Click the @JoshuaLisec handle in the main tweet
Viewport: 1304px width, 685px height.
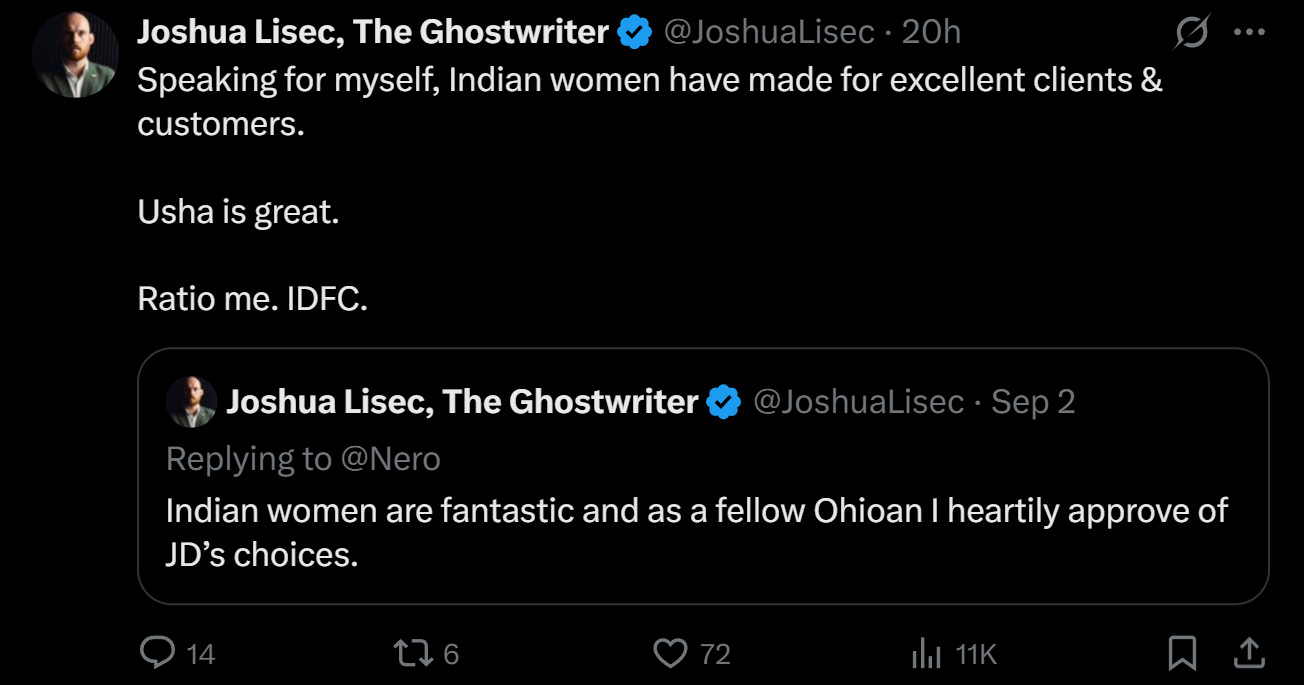769,33
